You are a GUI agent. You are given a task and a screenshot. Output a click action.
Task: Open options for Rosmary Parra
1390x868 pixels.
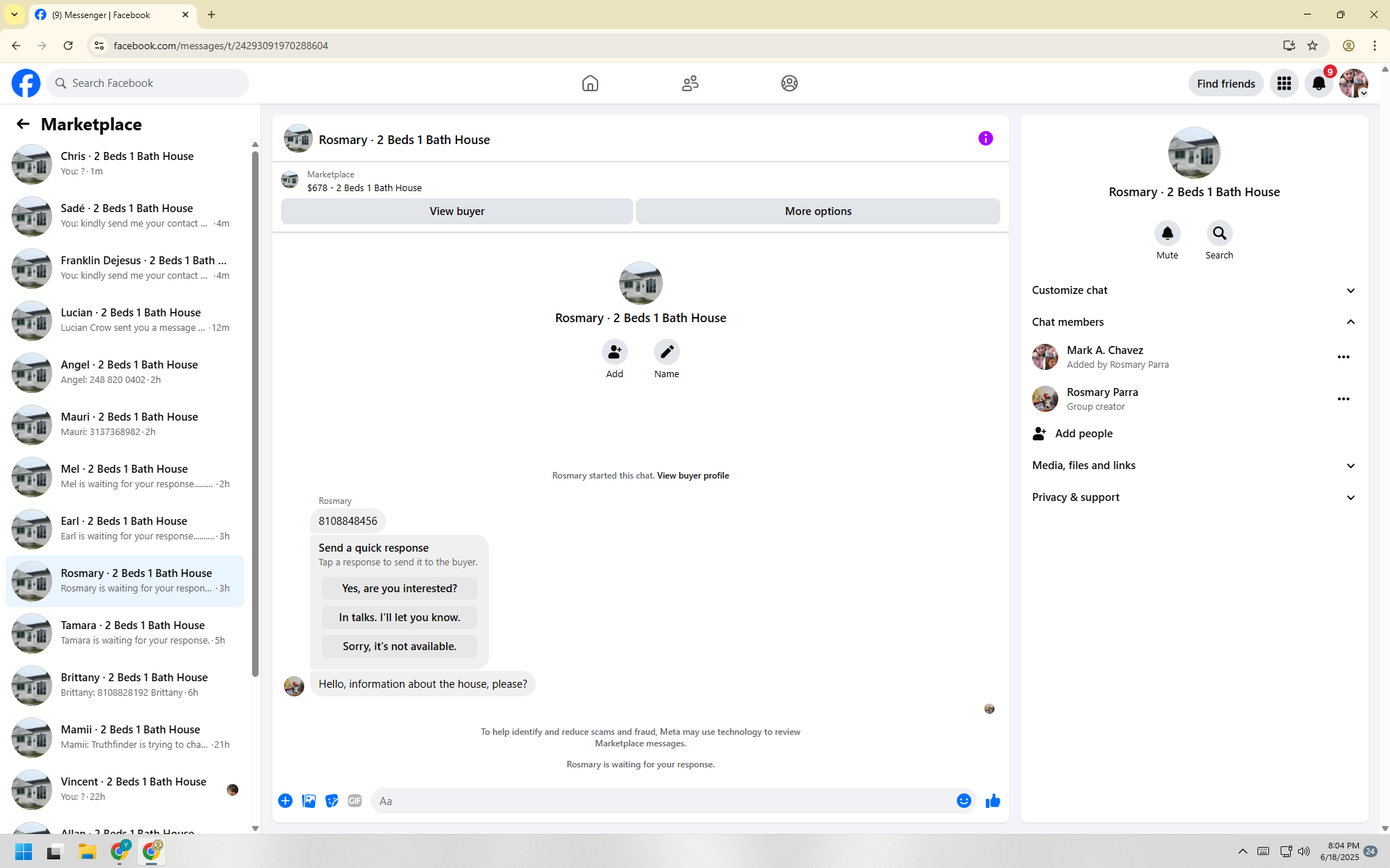(1344, 399)
